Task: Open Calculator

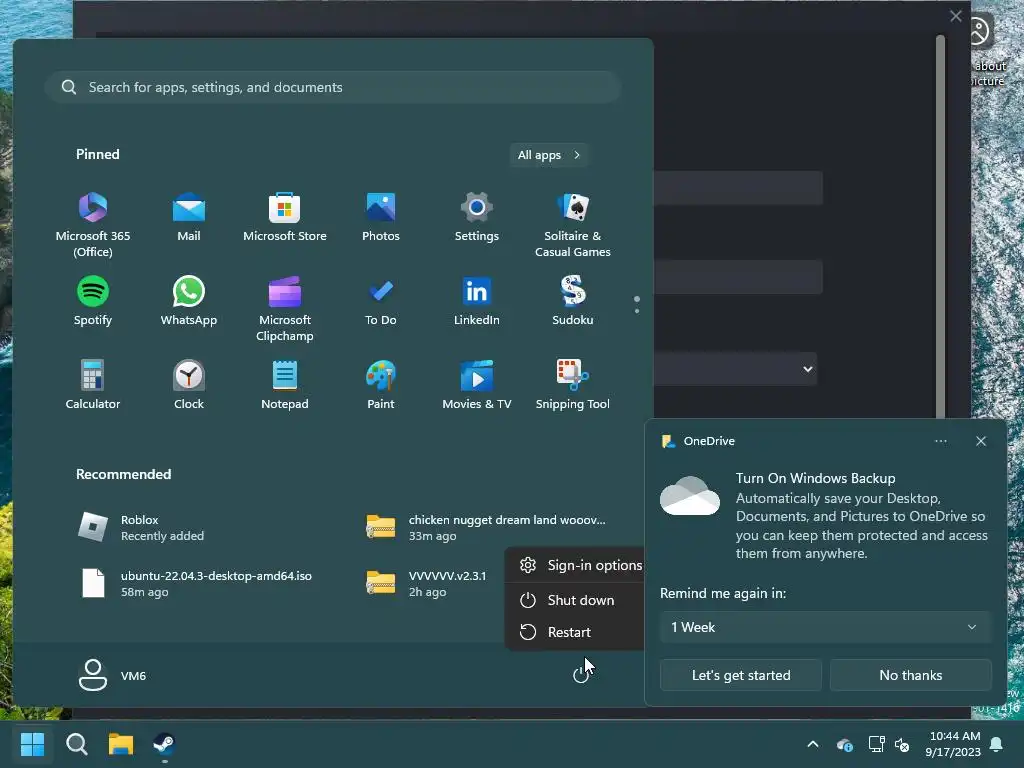Action: pos(93,385)
